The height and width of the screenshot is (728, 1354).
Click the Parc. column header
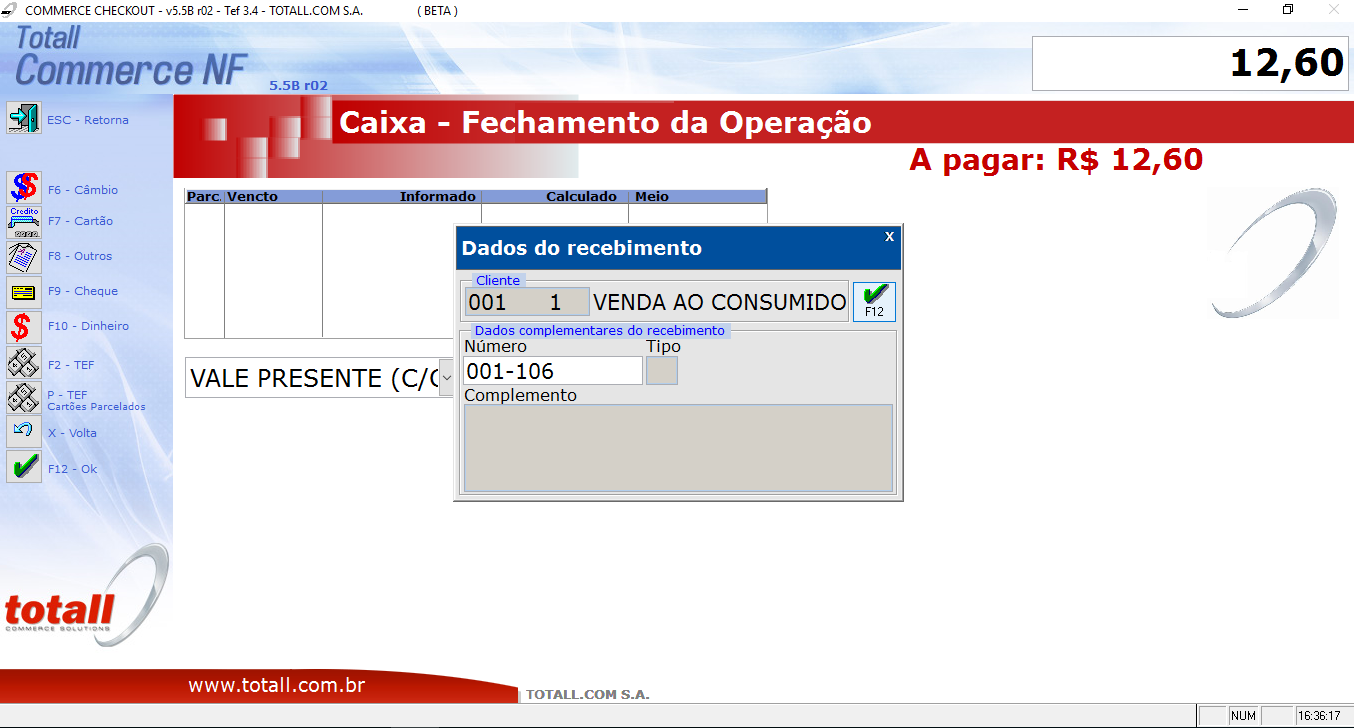point(205,196)
